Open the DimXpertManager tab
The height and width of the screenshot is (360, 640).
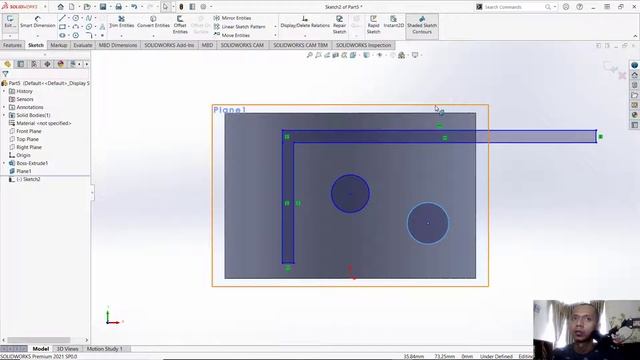[x=47, y=64]
